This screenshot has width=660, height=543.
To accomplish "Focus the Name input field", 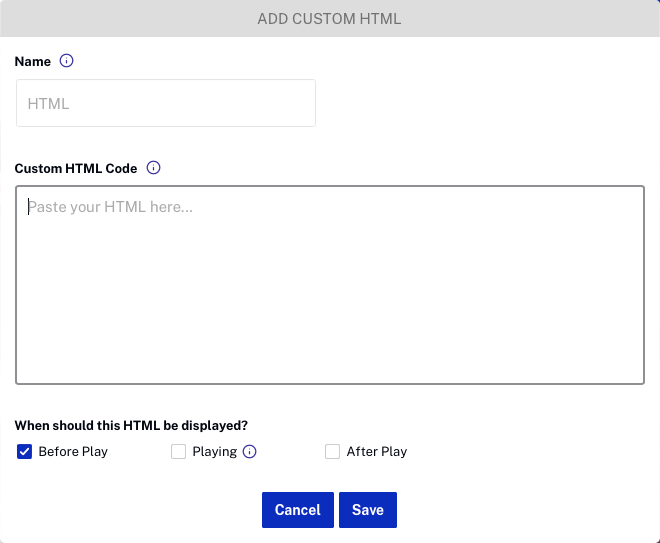I will tap(166, 103).
